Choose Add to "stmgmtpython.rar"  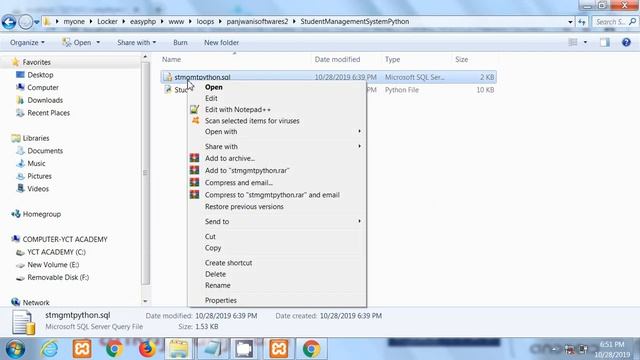[x=277, y=171]
